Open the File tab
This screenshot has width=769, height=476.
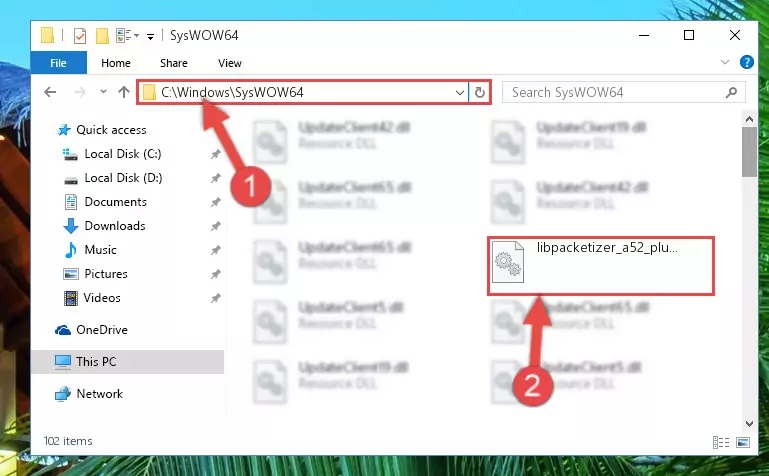pos(58,63)
